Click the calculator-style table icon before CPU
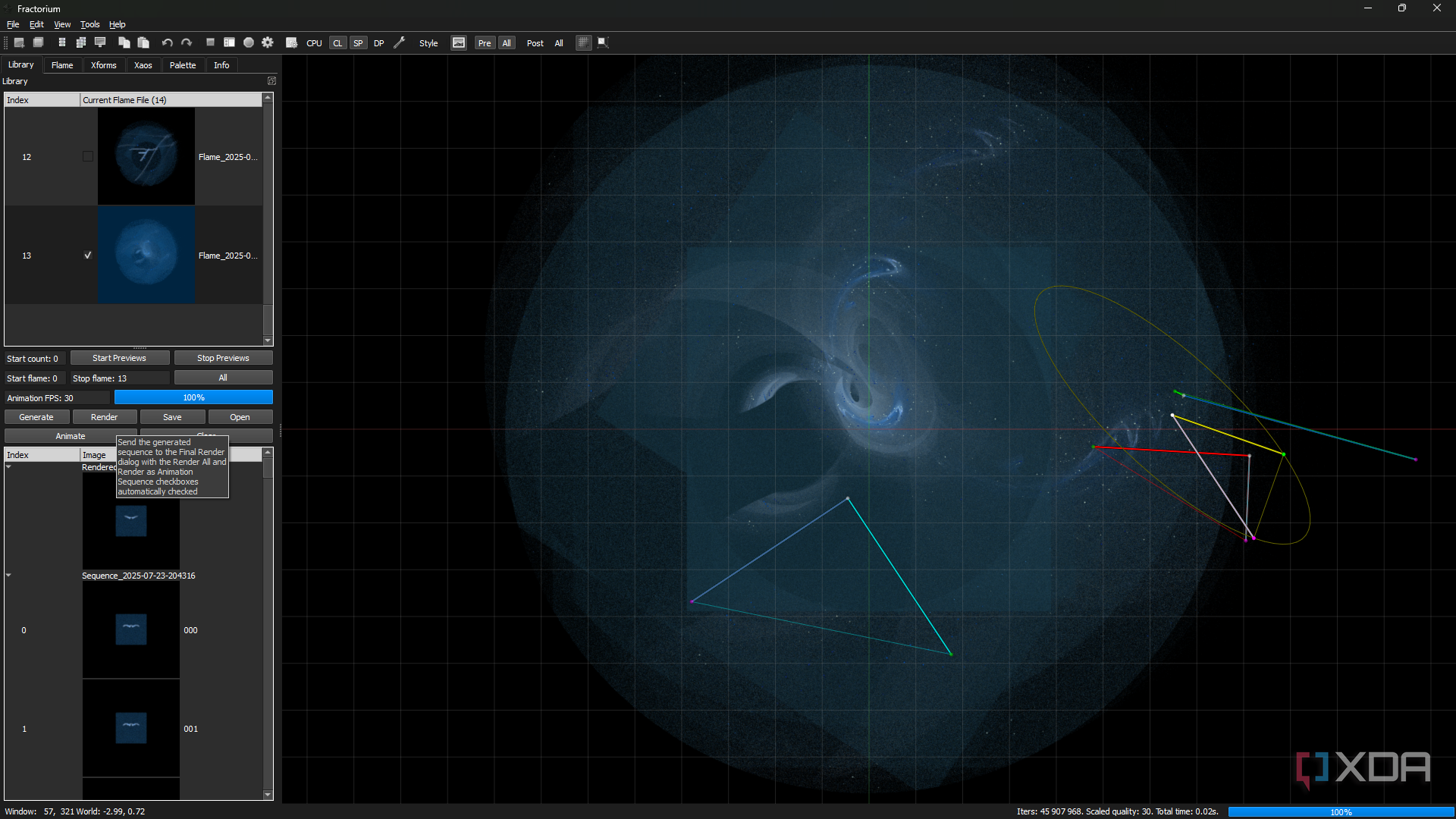Screen dimensions: 1456x819 click(291, 43)
